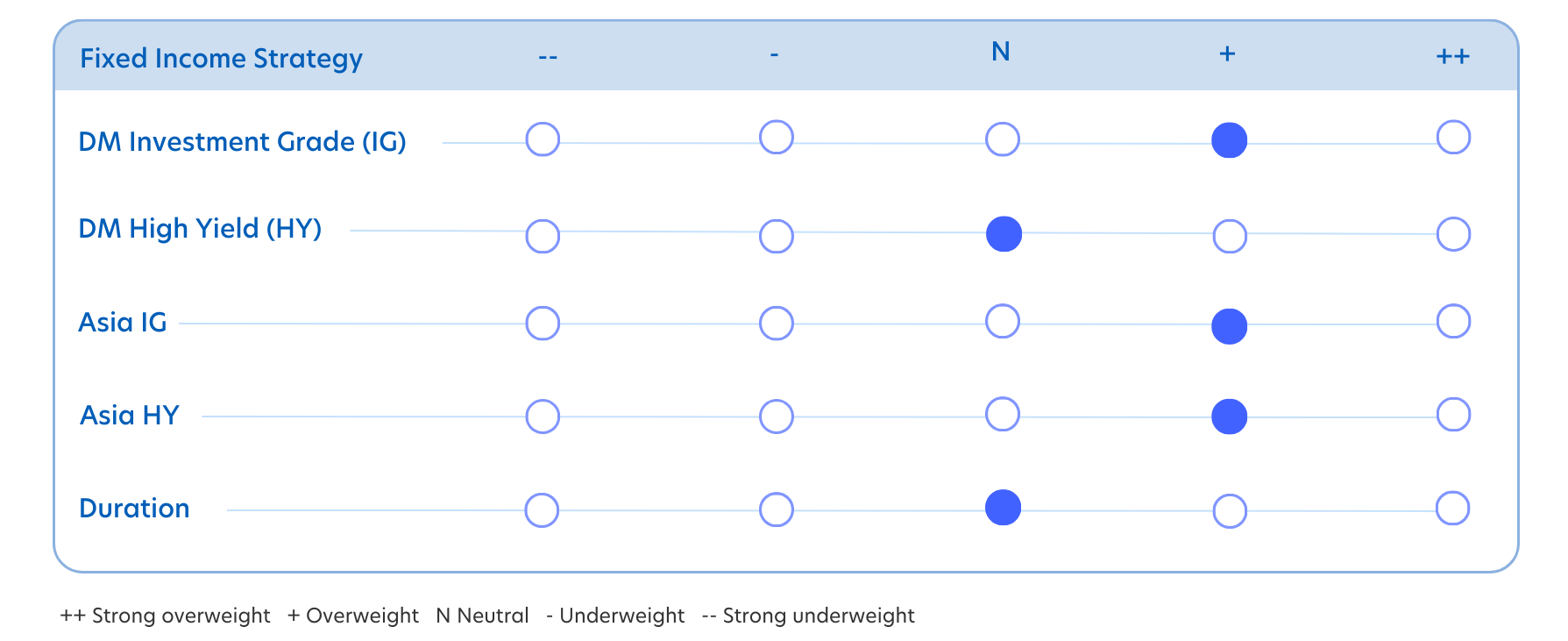Image resolution: width=1568 pixels, height=641 pixels.
Task: Click the N neutral column header
Action: tap(1000, 53)
